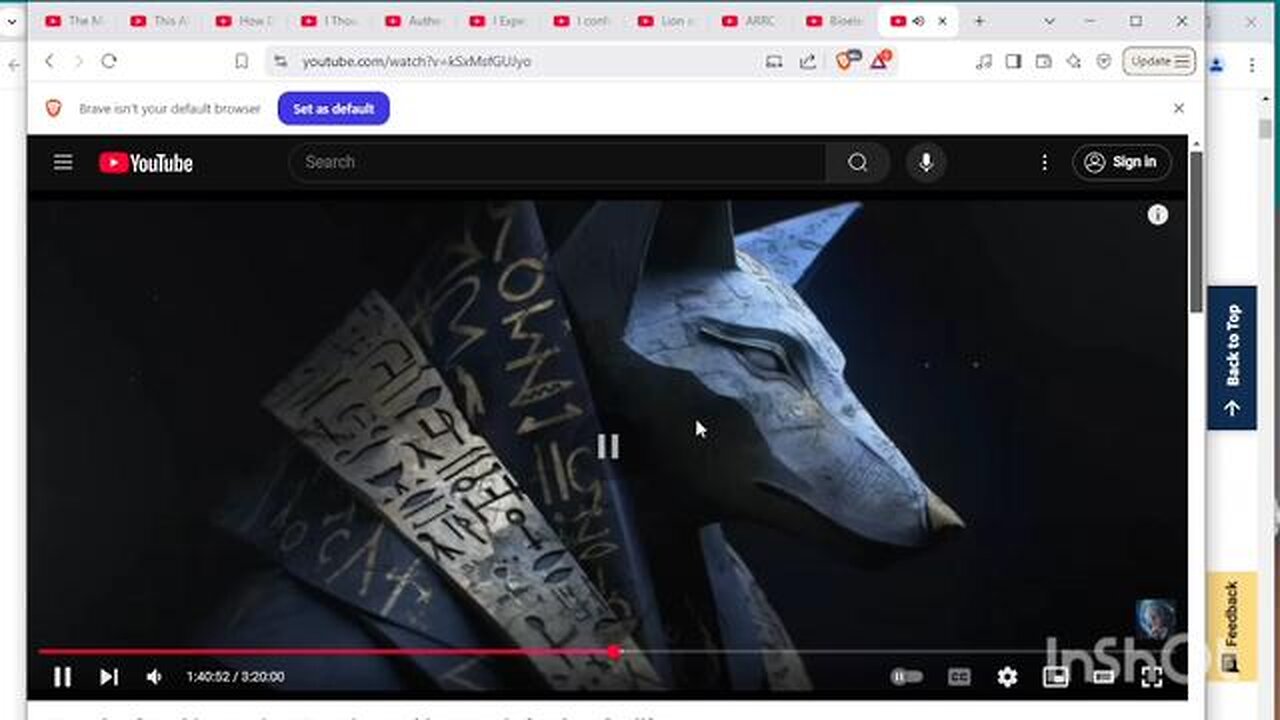Skip to the next video
This screenshot has height=720, width=1280.
click(109, 677)
